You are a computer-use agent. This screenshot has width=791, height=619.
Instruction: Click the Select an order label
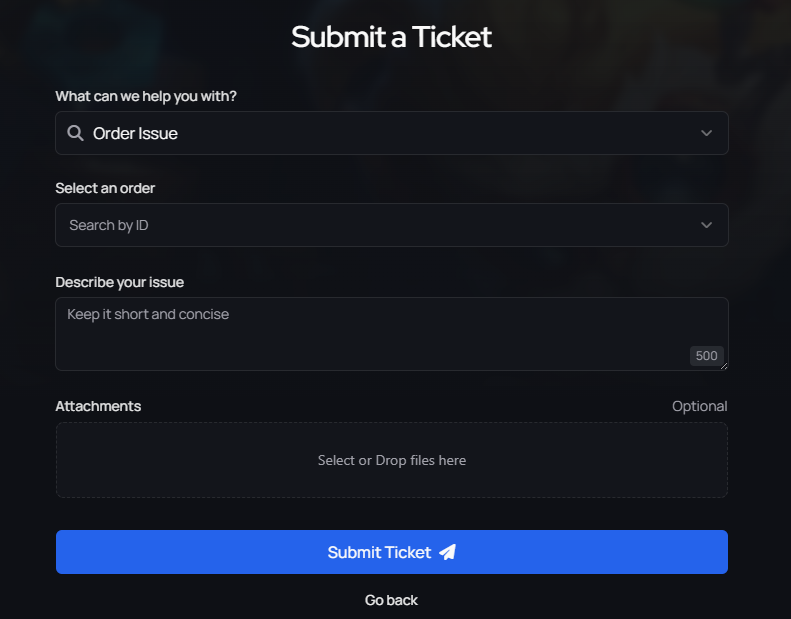coord(105,188)
